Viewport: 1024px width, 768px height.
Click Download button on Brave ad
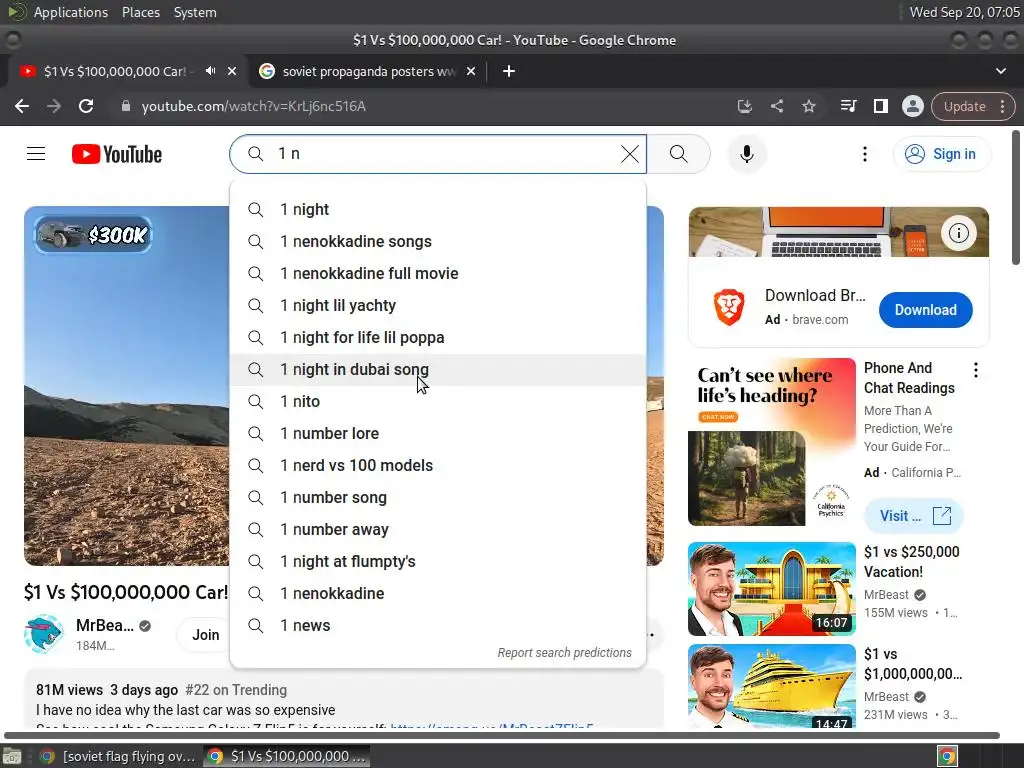pyautogui.click(x=925, y=310)
